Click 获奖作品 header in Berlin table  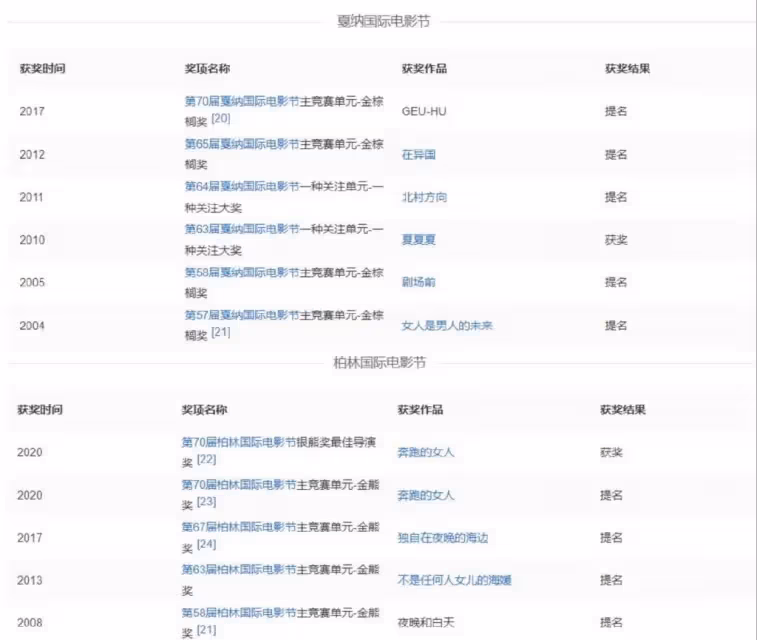pos(421,410)
